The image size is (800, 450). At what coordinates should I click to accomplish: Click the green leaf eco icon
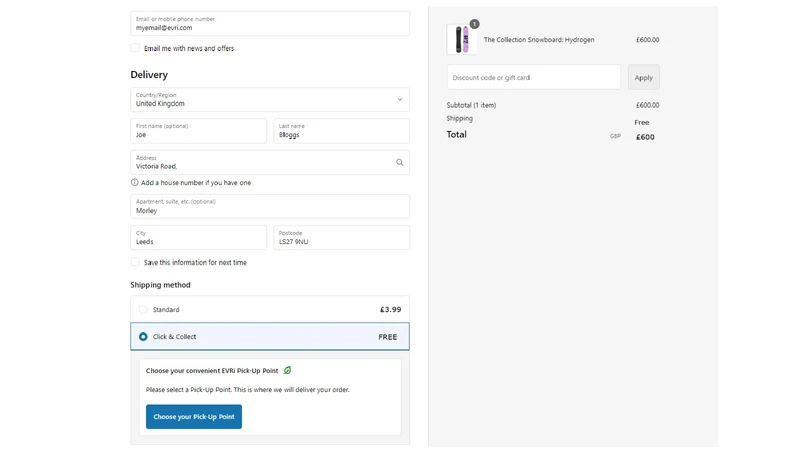pyautogui.click(x=287, y=370)
